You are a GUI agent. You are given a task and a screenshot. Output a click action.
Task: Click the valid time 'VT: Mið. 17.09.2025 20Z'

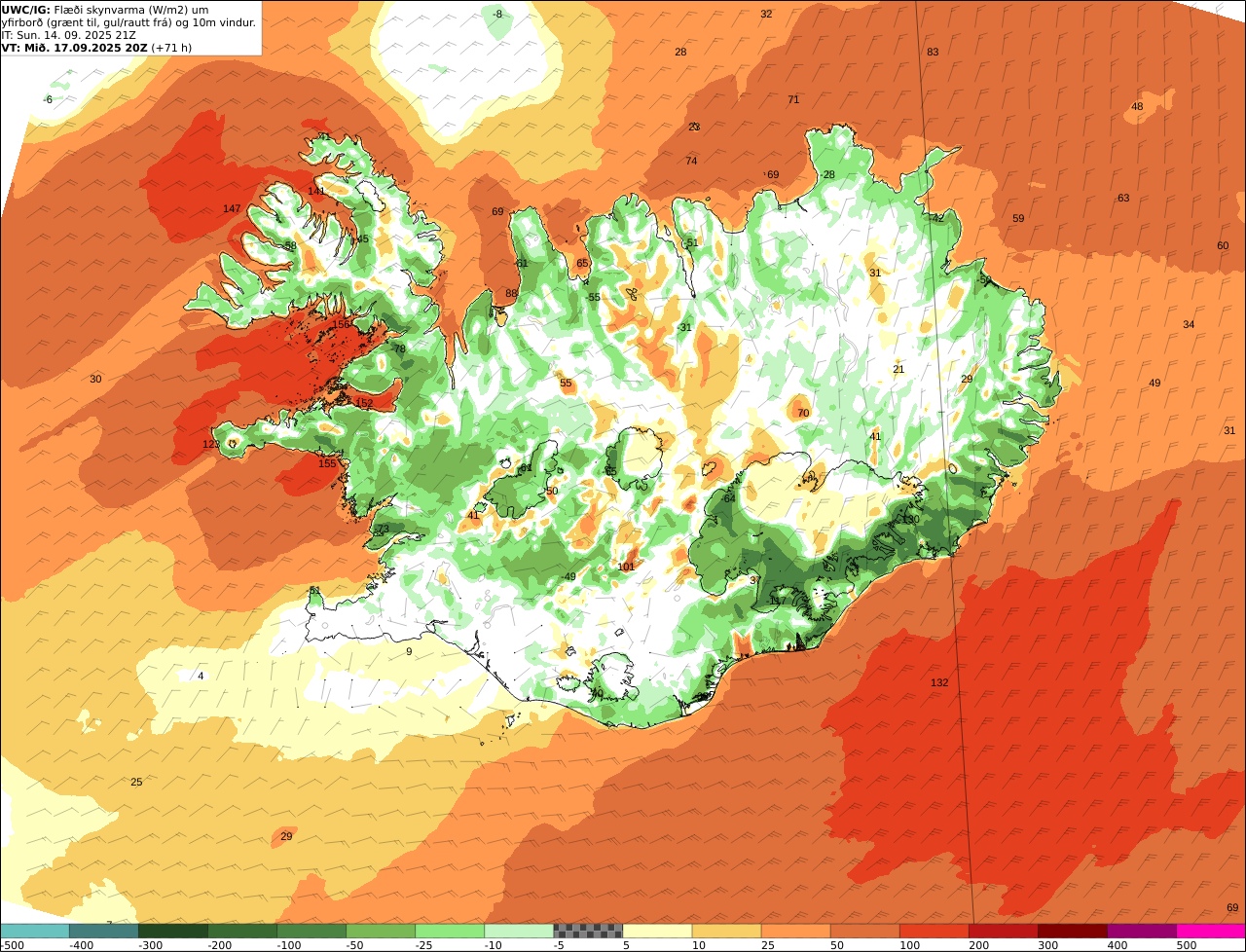pos(74,48)
